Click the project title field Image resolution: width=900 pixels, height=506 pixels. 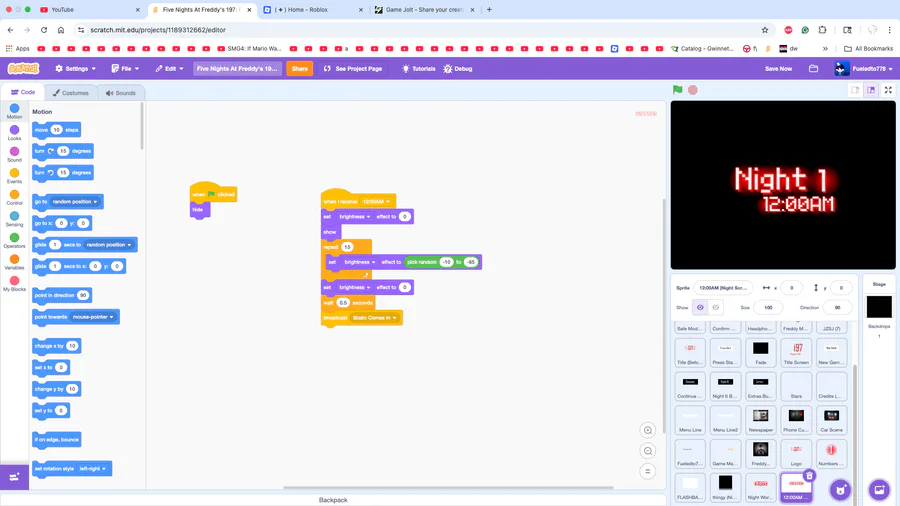[237, 68]
